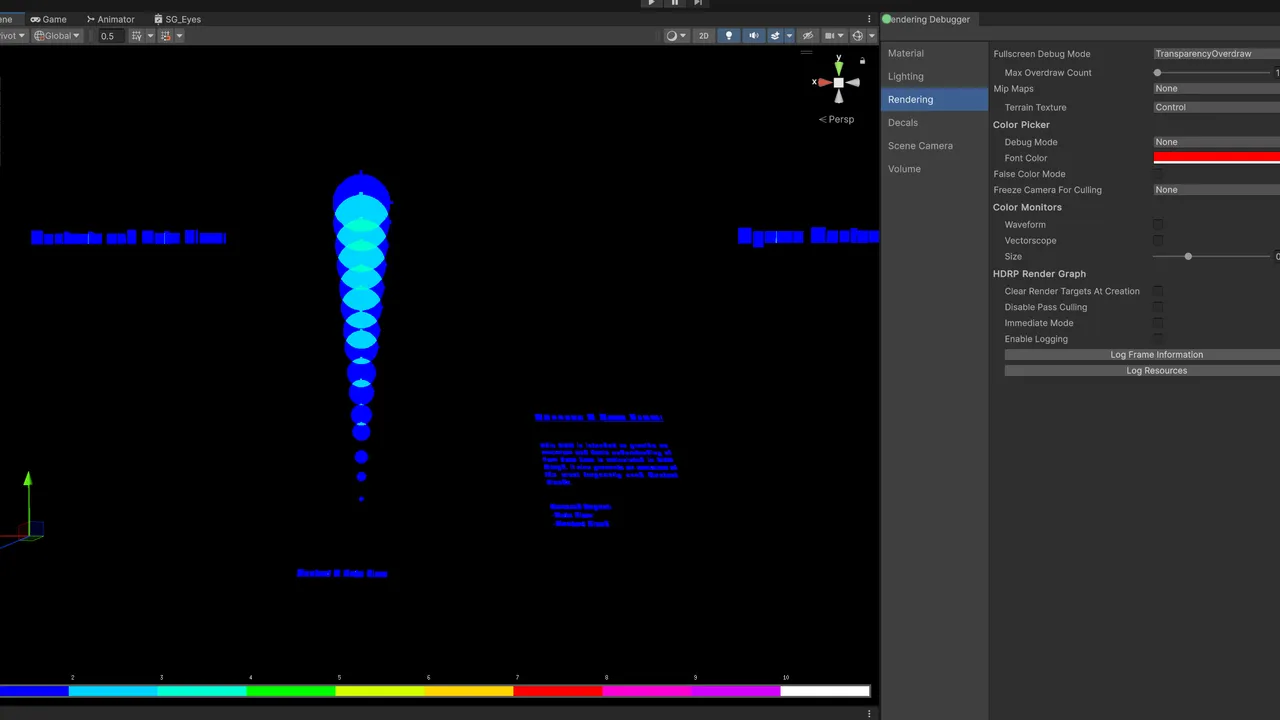Viewport: 1280px width, 720px height.
Task: Open Freeze Camera For Culling dropdown
Action: (x=1216, y=190)
